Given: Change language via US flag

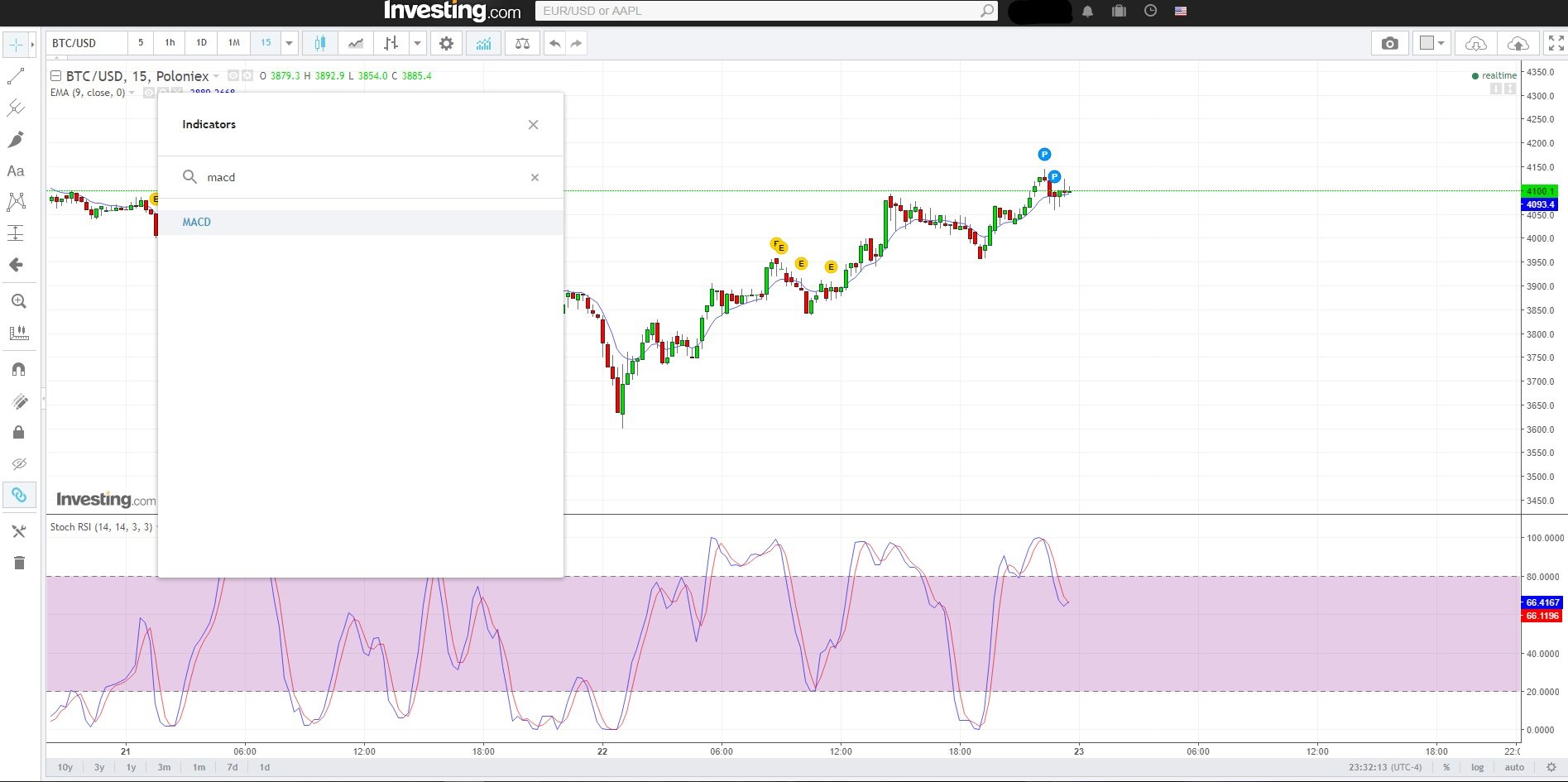Looking at the screenshot, I should tap(1181, 11).
